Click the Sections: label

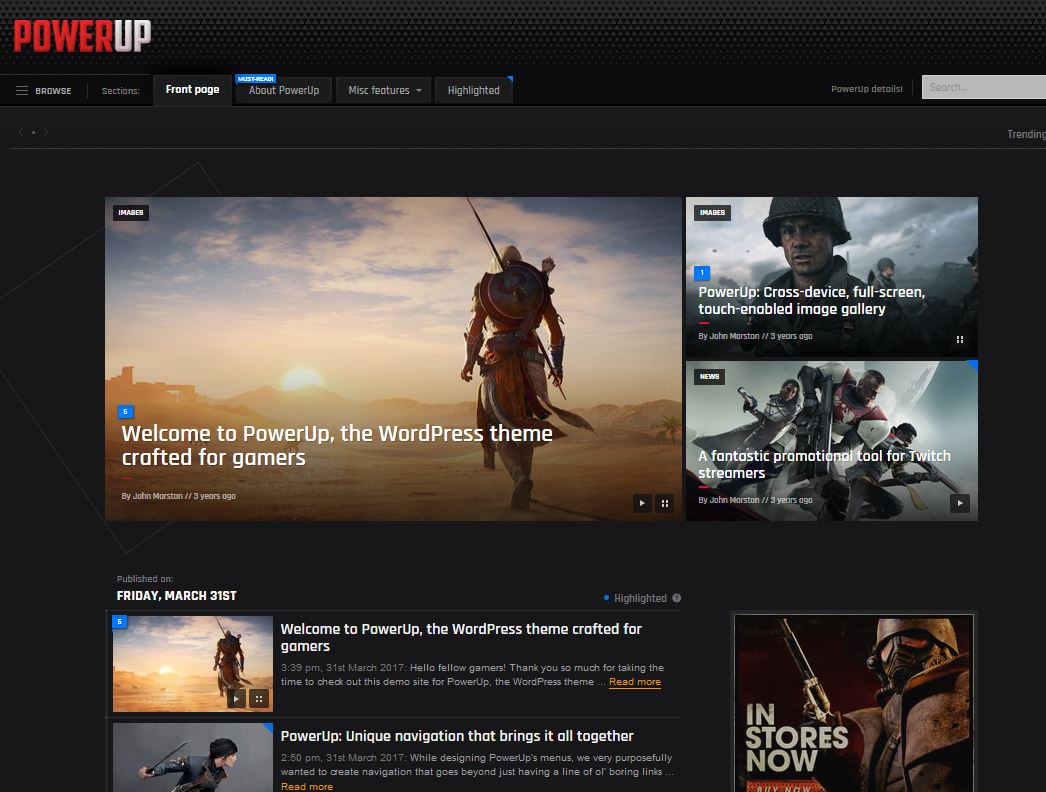point(121,91)
